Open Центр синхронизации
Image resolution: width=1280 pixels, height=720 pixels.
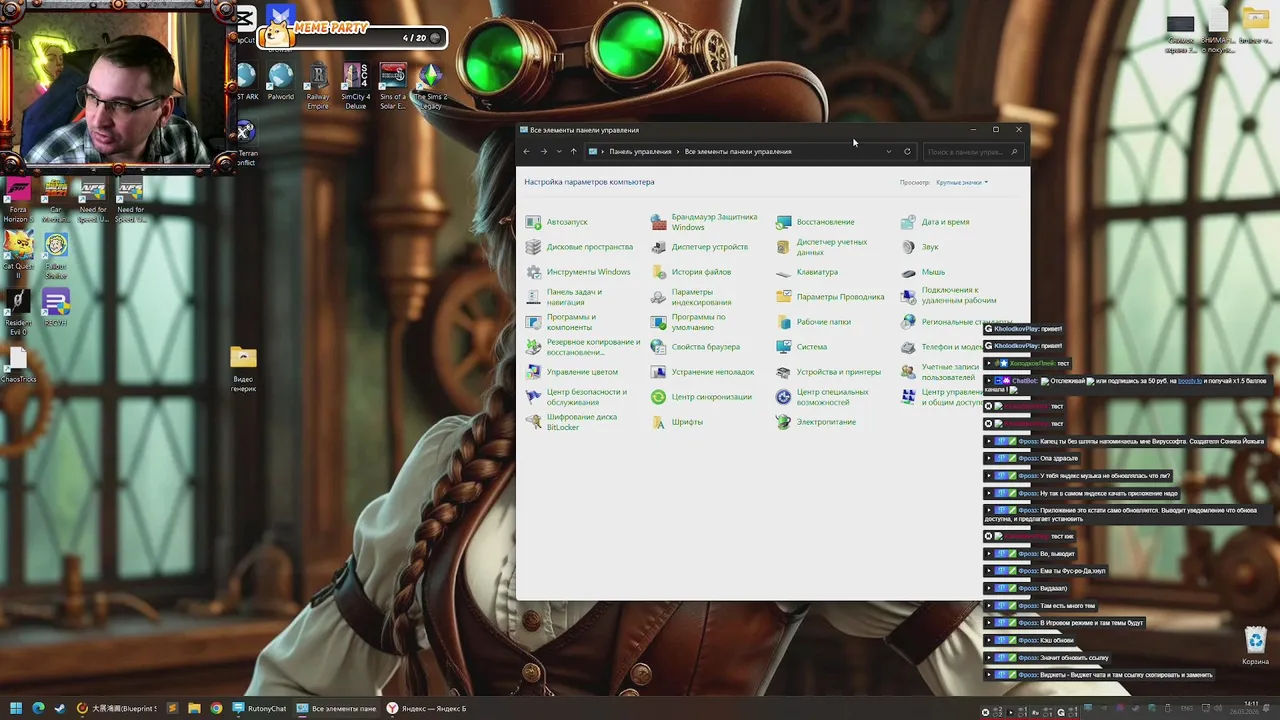701,397
